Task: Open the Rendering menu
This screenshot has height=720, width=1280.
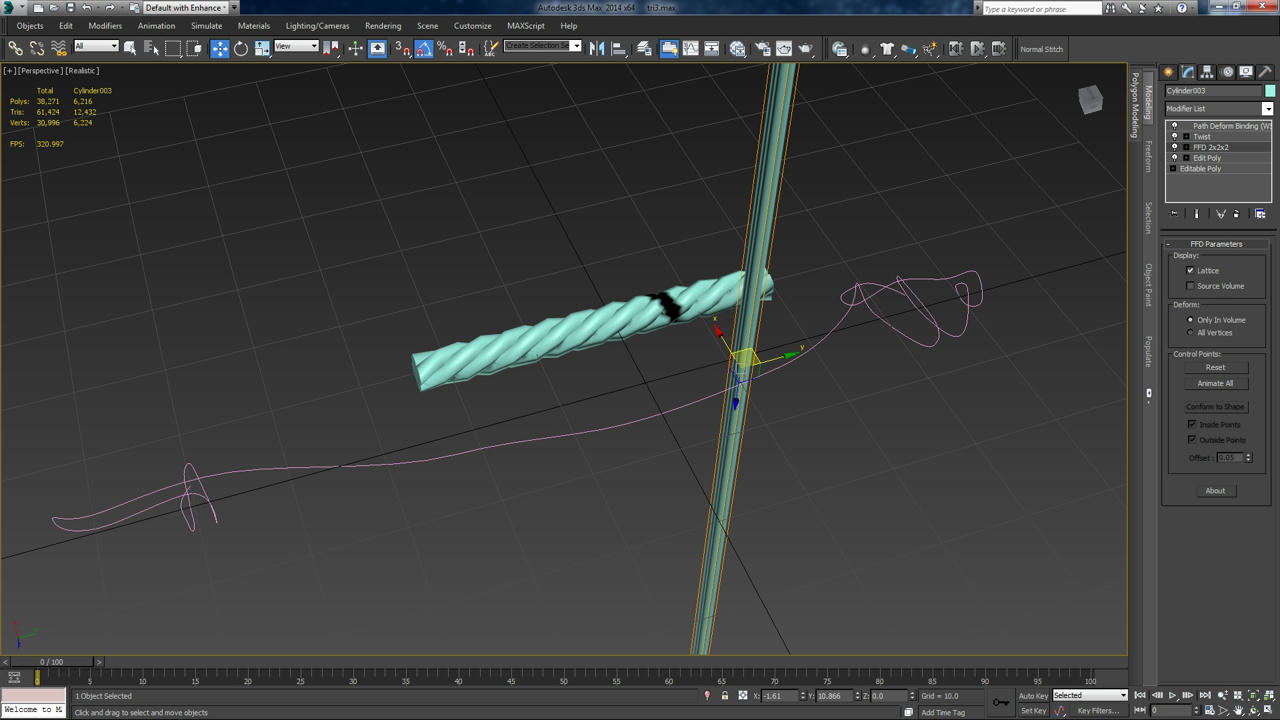Action: click(x=383, y=26)
